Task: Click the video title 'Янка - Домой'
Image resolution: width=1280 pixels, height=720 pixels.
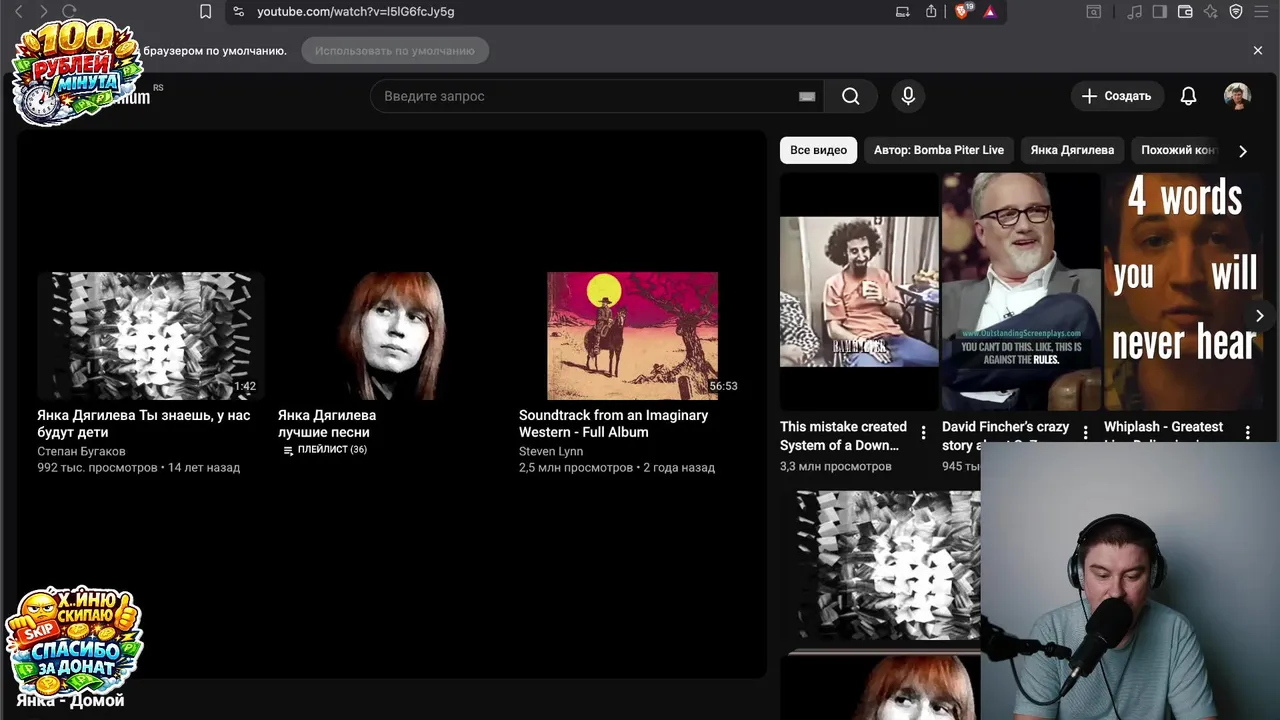Action: pyautogui.click(x=70, y=700)
